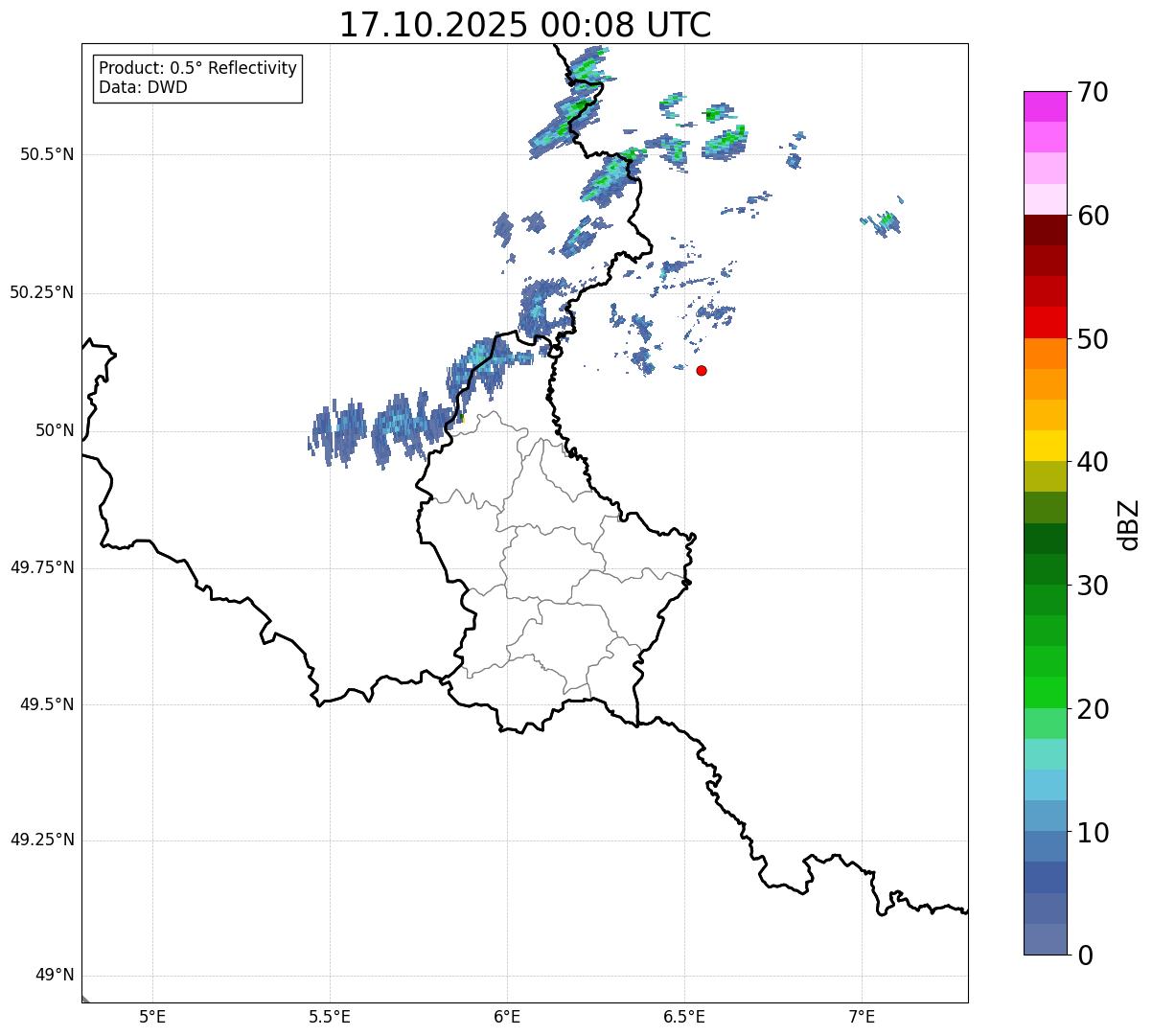Click the red station marker dot
Viewport: 1152px width, 1036px height.
[702, 371]
